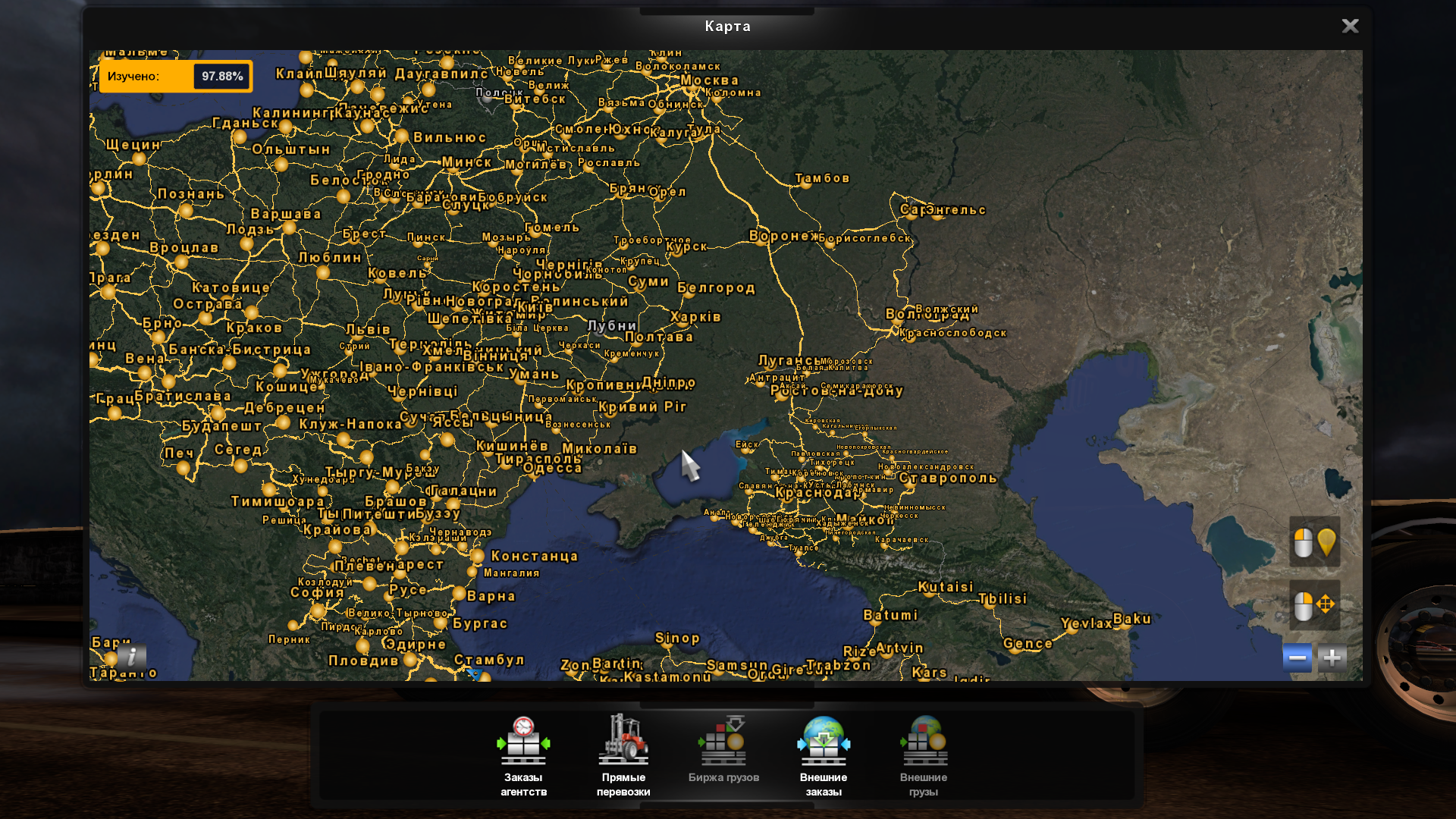Select Суми city label

[x=648, y=281]
